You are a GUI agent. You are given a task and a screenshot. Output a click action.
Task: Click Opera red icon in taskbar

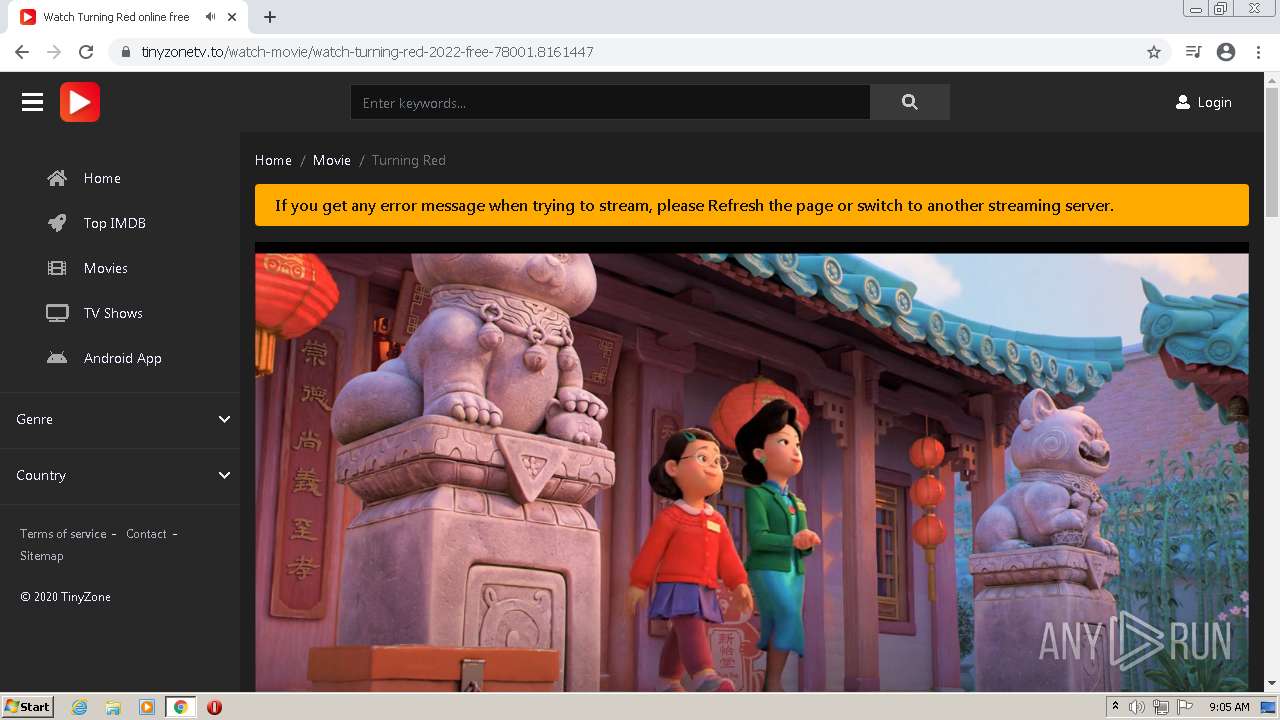coord(214,707)
